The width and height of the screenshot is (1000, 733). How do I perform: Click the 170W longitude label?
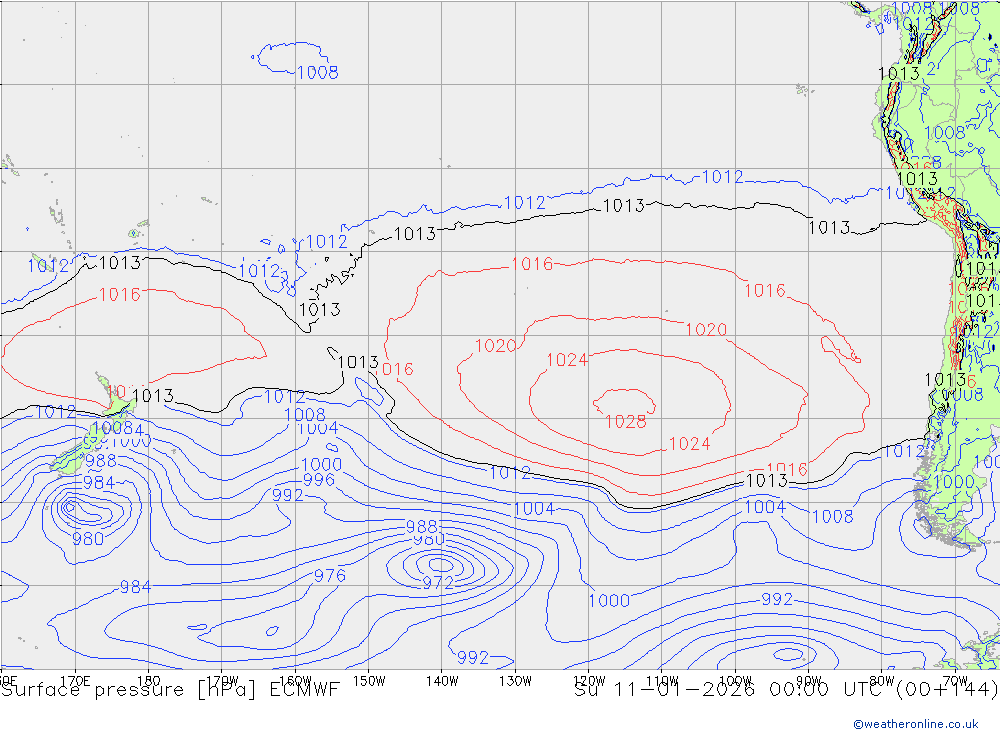coord(222,681)
